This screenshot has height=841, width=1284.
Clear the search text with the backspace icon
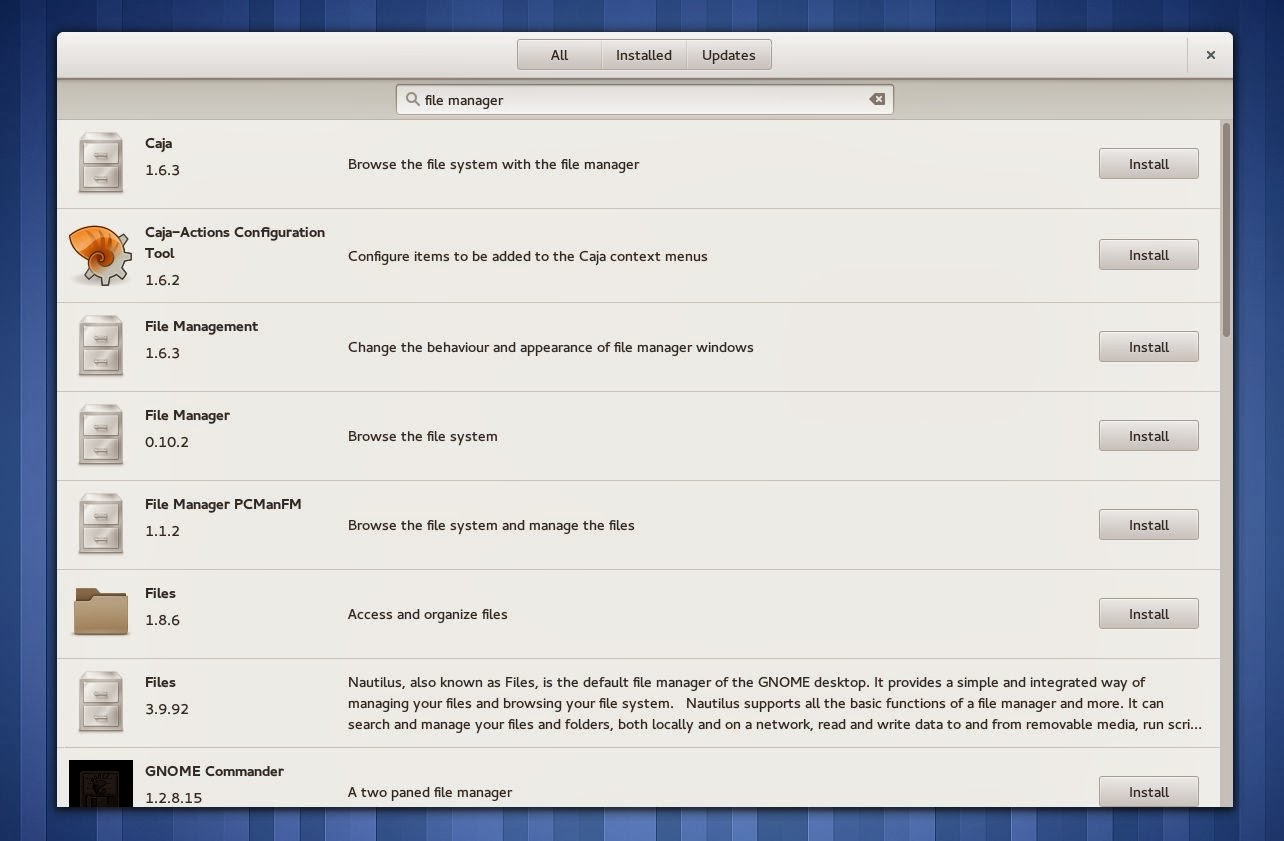pos(877,99)
